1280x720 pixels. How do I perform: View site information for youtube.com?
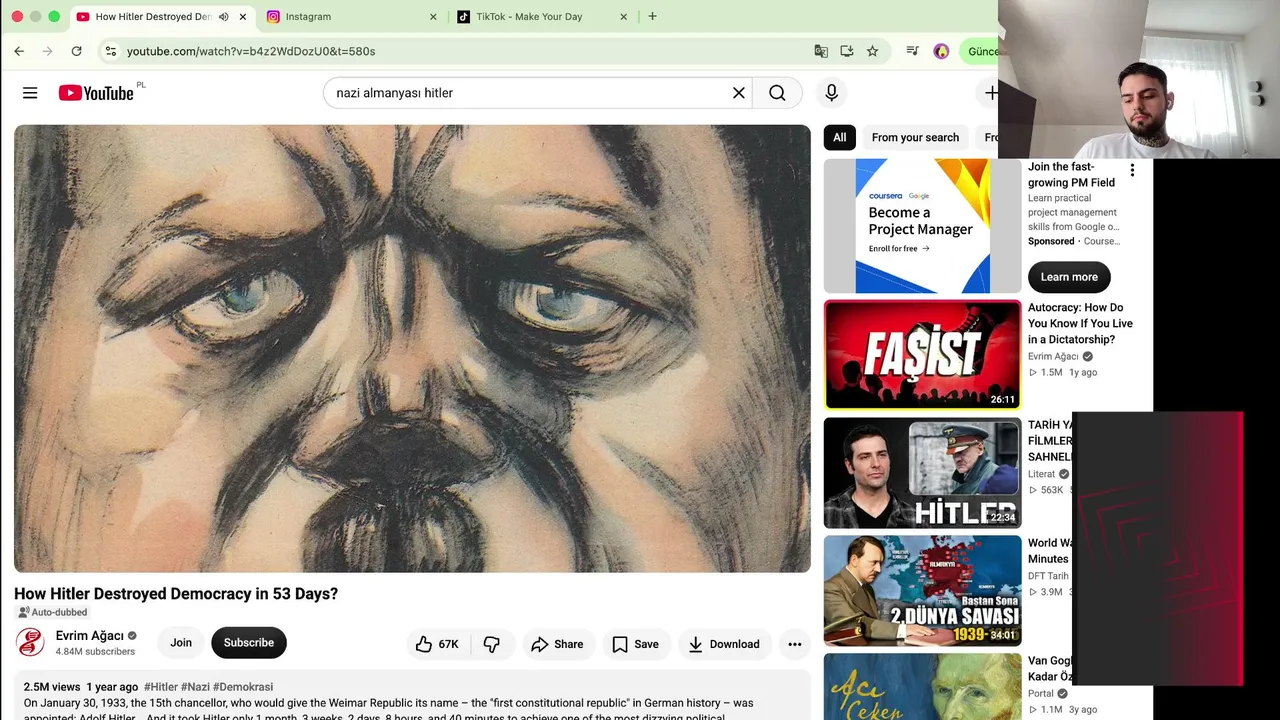(110, 51)
